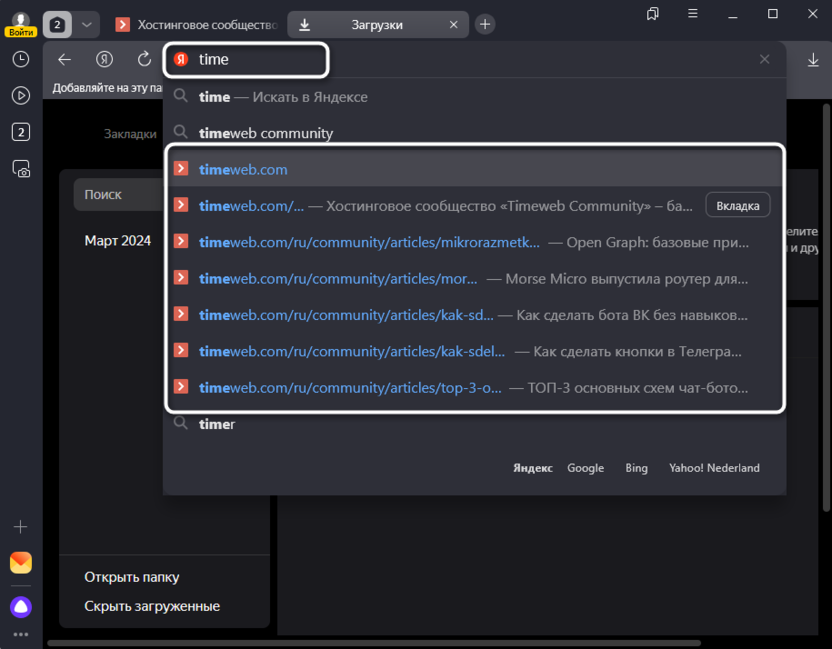Click the horizontal scrollbar at bottom
The width and height of the screenshot is (832, 649).
coord(374,643)
